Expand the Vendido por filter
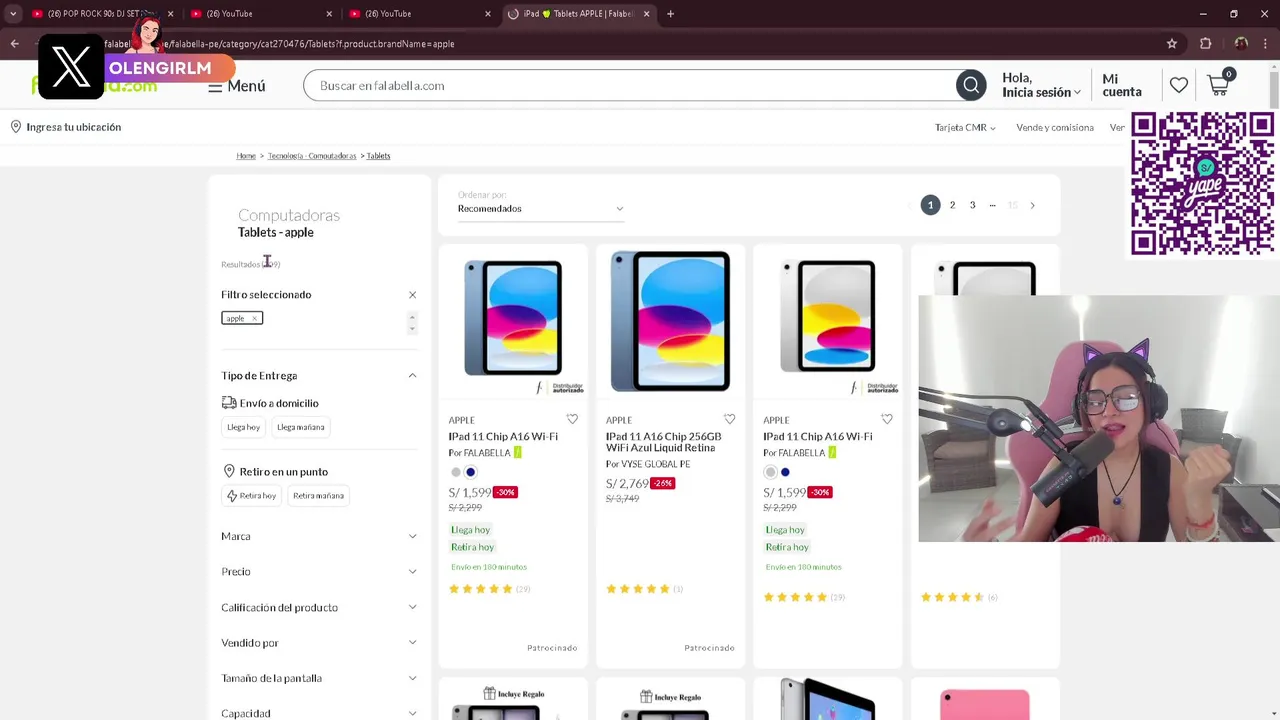Screen dimensions: 1280x720 tap(319, 642)
